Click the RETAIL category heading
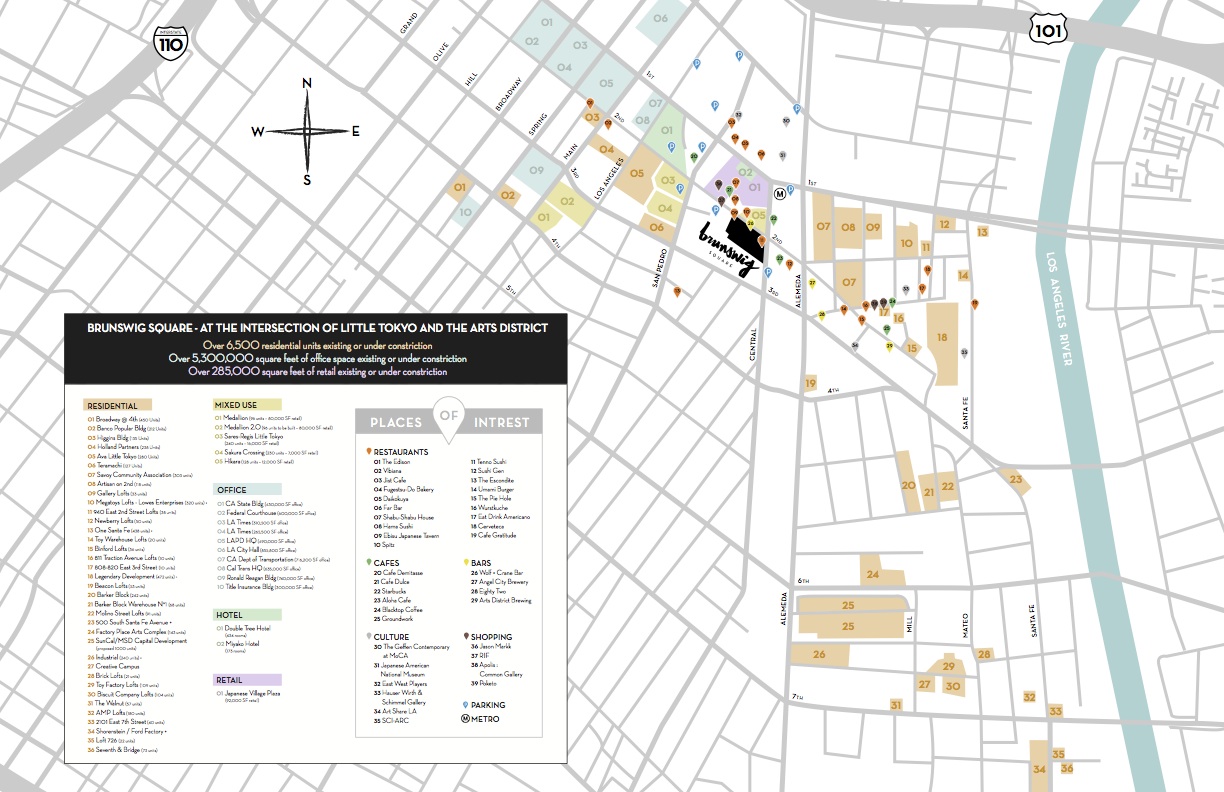The width and height of the screenshot is (1224, 792). coord(247,680)
